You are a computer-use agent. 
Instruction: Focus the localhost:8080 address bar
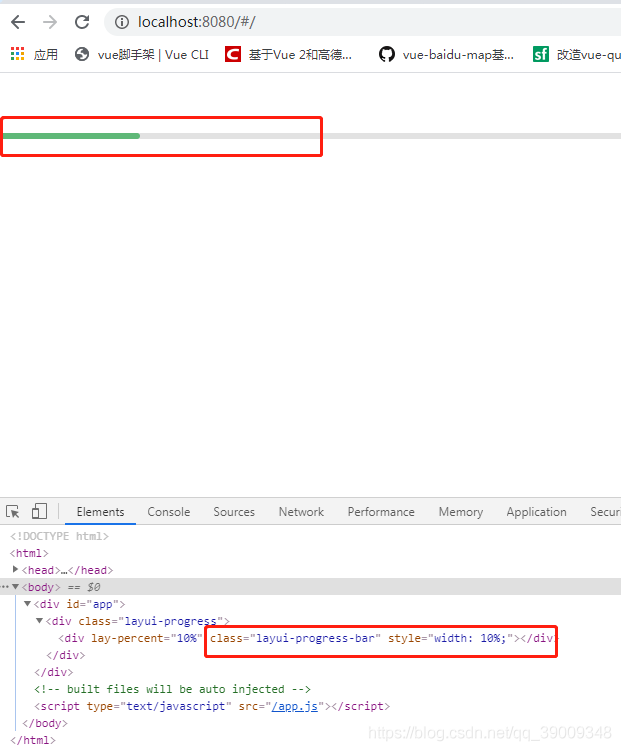[x=362, y=22]
